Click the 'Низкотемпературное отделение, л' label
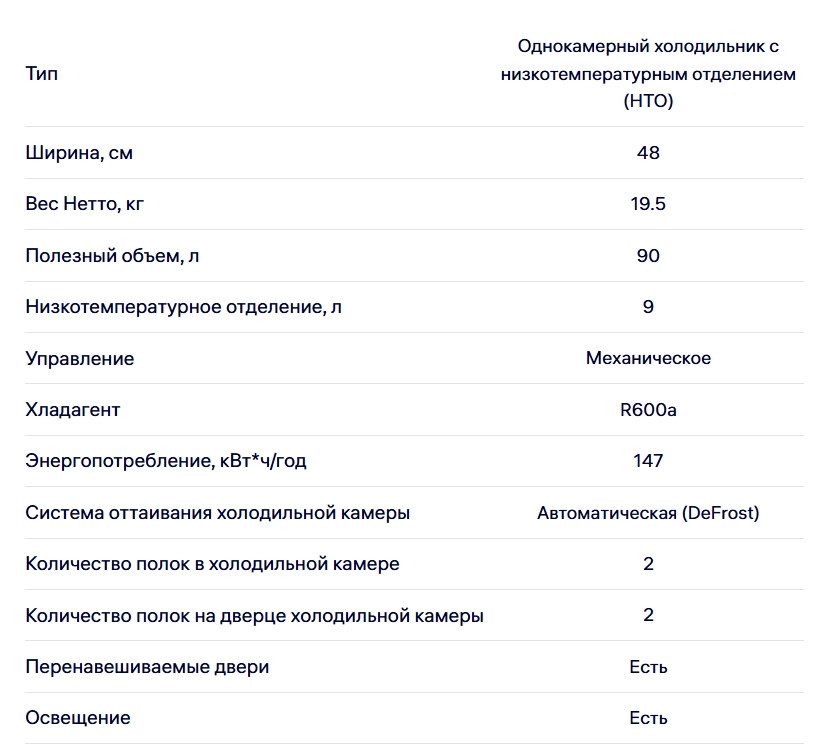 [183, 307]
